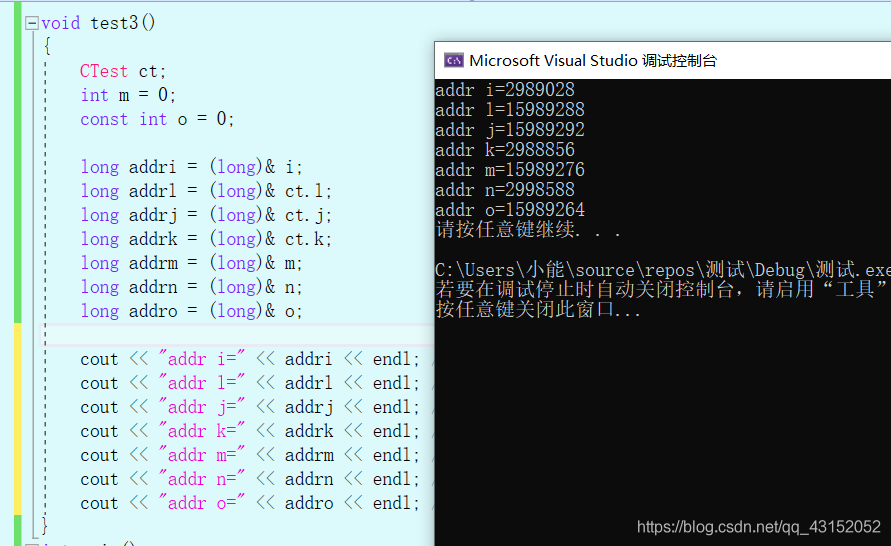Click the cout "addr n=" line

point(250,479)
